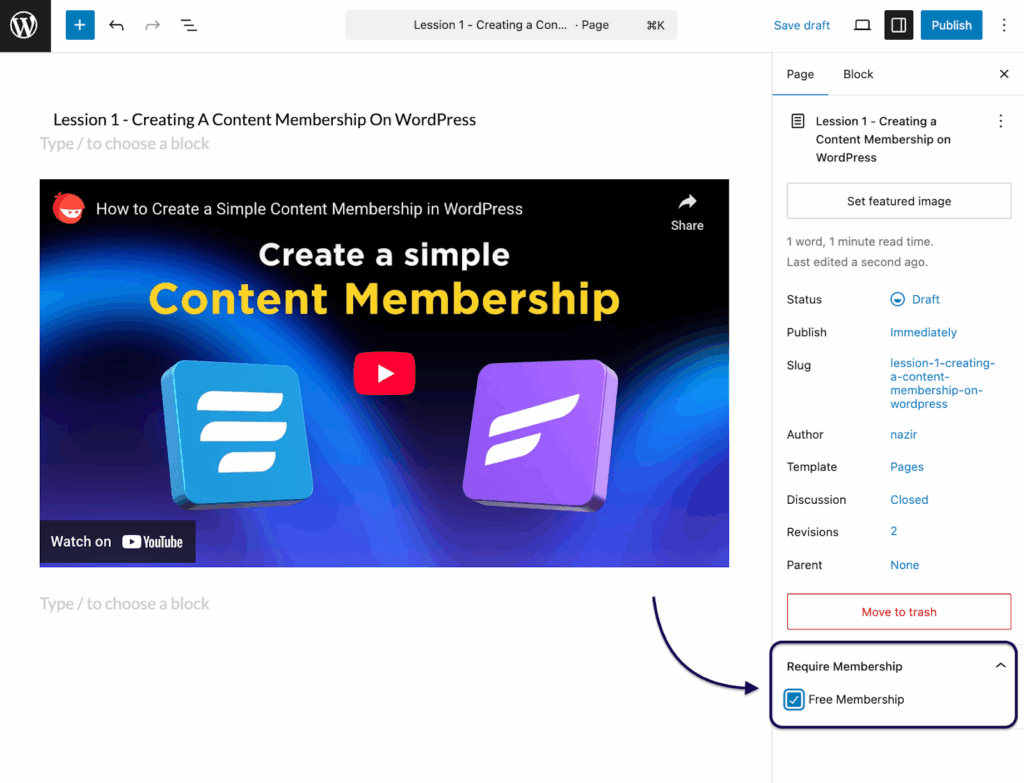This screenshot has width=1024, height=783.
Task: Close the settings sidebar
Action: point(1004,73)
